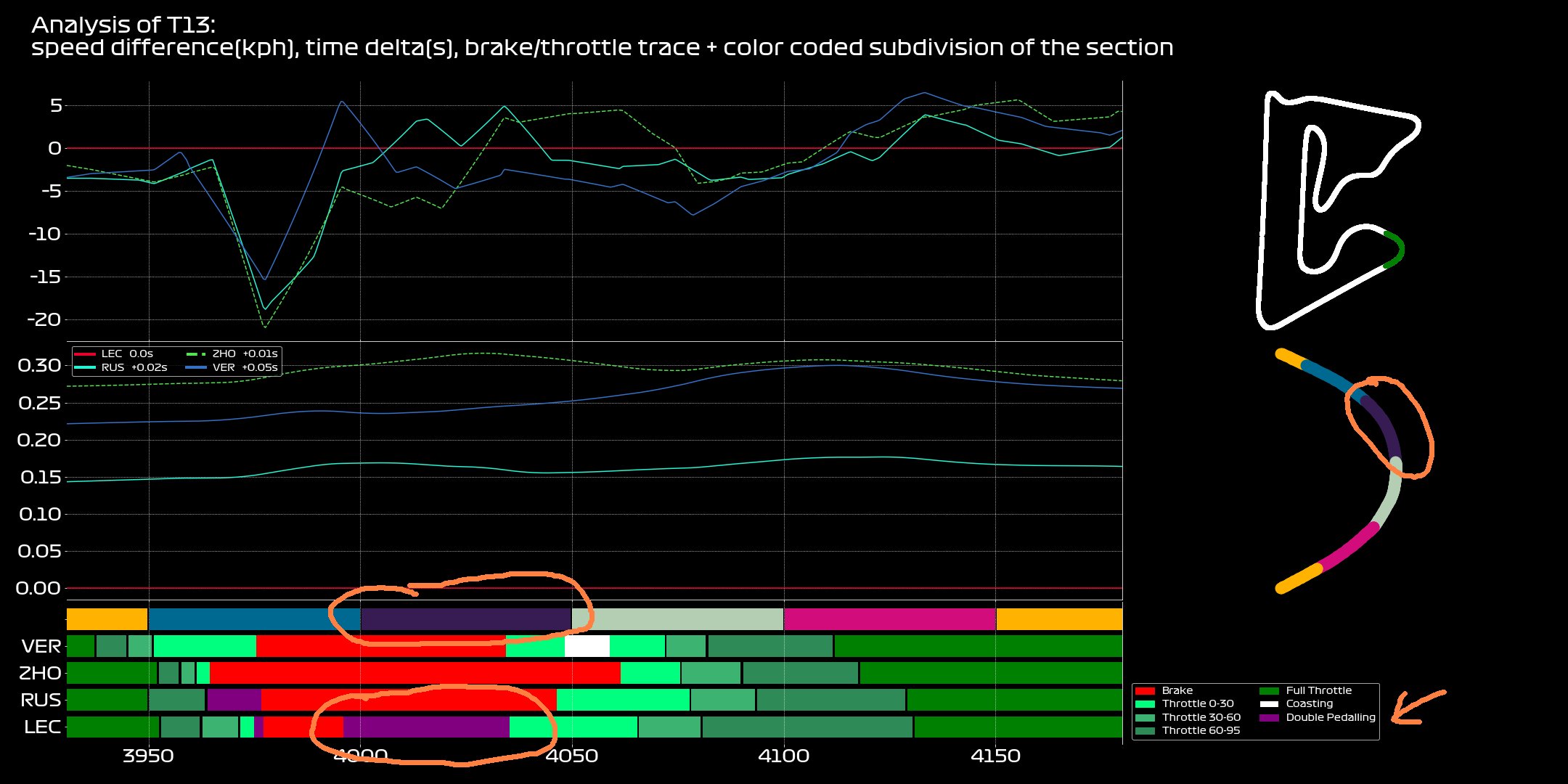Click the "-20" speed difference axis label
Screen dimensions: 1568x784
(45, 320)
